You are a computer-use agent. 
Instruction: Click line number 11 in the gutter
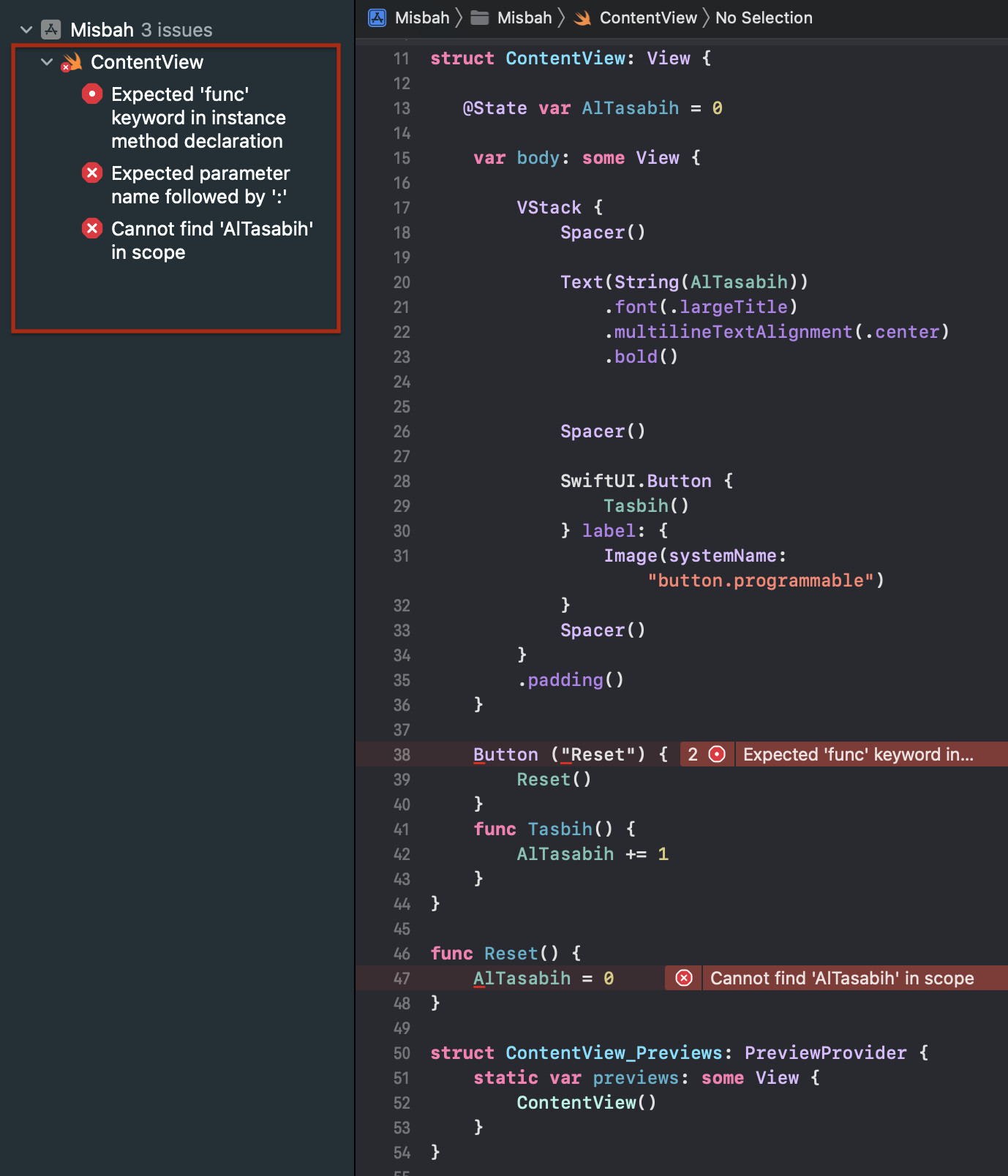(402, 59)
